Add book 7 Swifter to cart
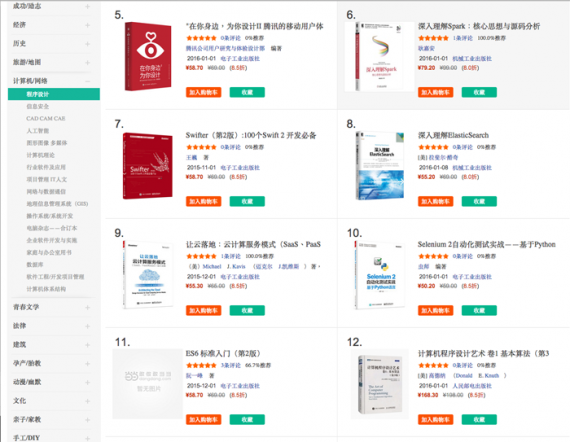 click(204, 201)
